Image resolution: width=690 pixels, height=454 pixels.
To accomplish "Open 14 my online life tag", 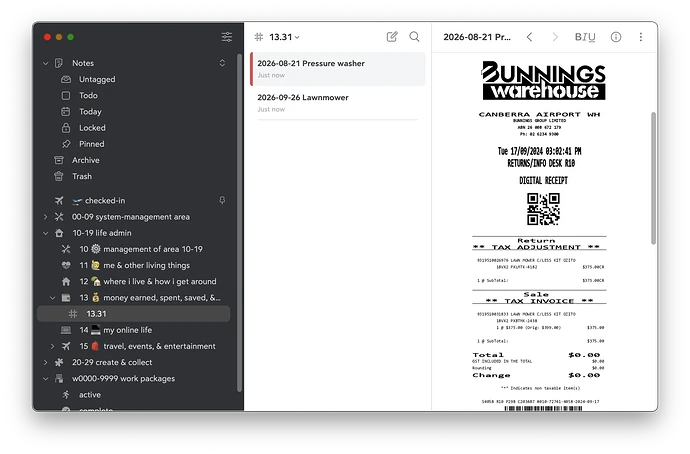I will coord(115,330).
